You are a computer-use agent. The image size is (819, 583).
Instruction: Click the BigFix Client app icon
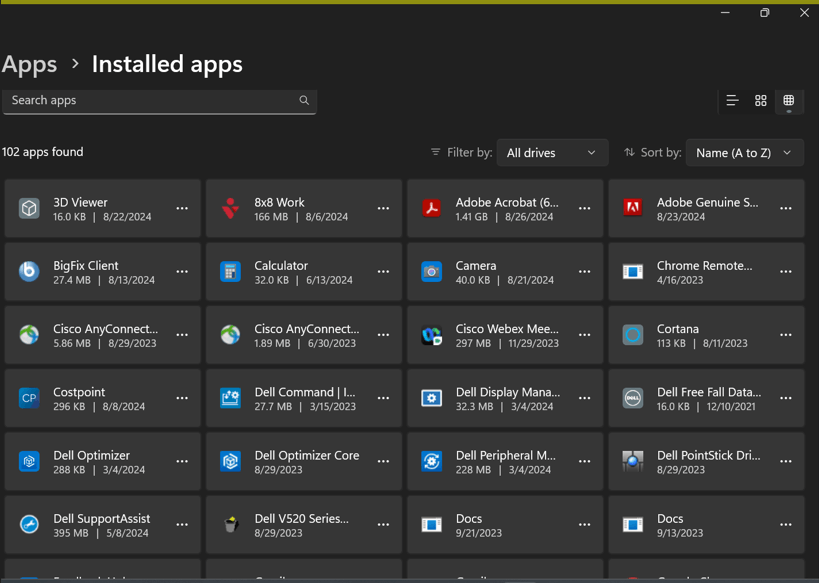(x=29, y=272)
